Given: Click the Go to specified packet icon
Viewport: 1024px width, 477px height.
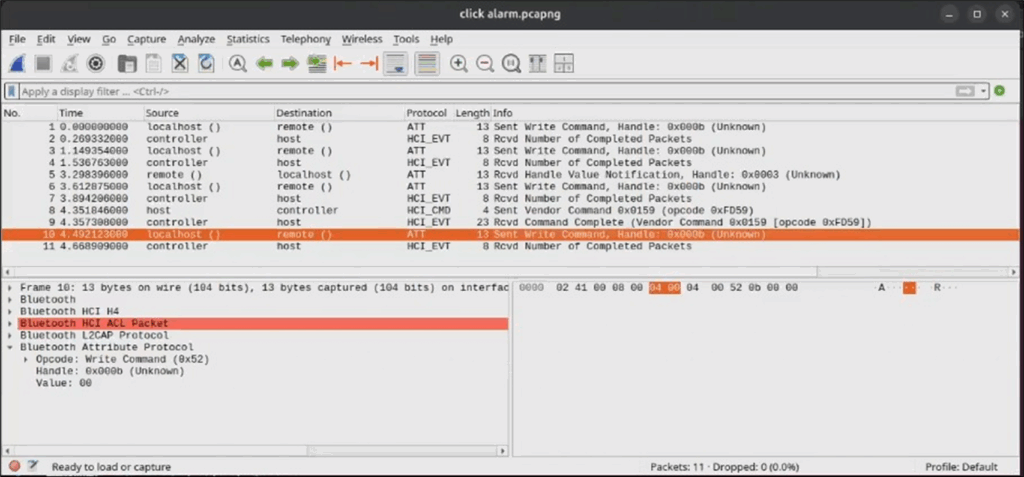Looking at the screenshot, I should point(317,63).
